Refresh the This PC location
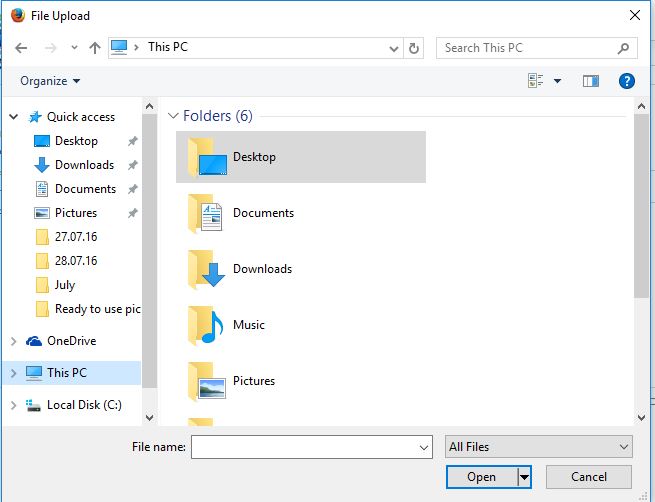Viewport: 655px width, 502px height. pyautogui.click(x=416, y=48)
